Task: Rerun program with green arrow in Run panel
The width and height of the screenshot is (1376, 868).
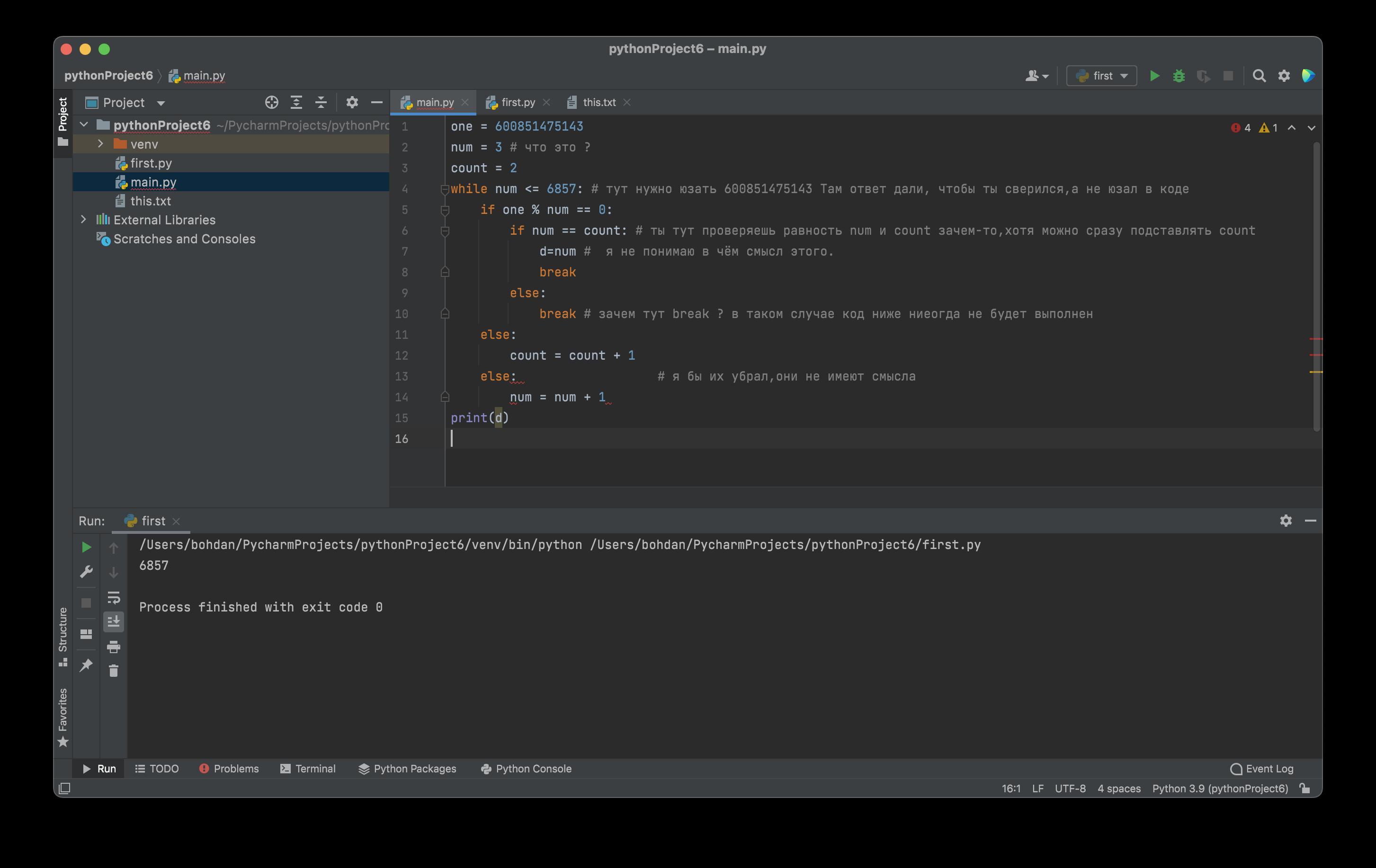Action: point(86,547)
